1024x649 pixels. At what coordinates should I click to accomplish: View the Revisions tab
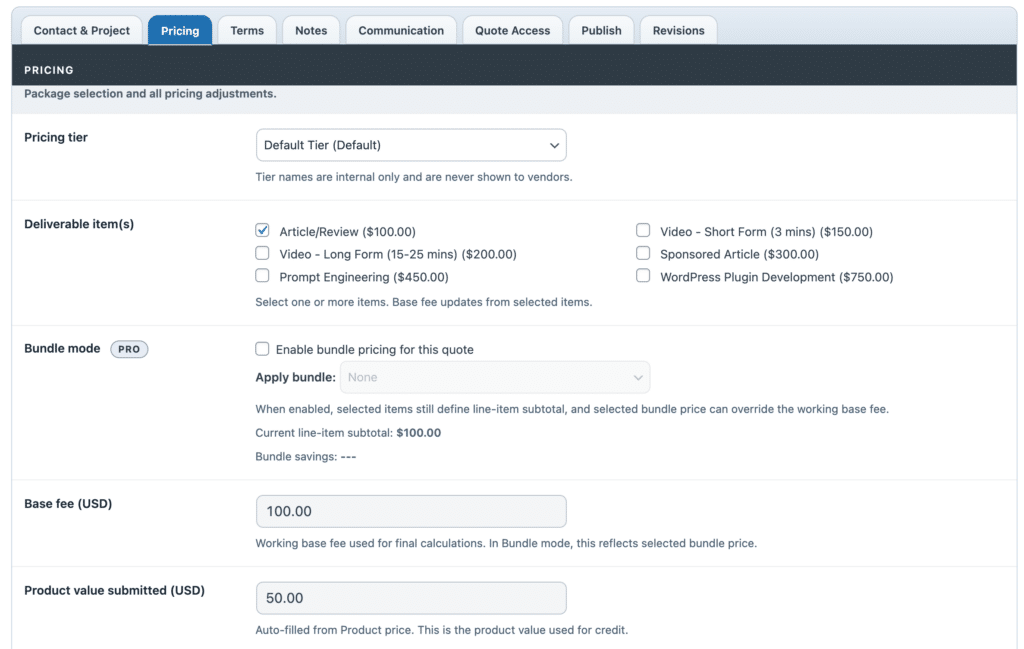[x=678, y=30]
